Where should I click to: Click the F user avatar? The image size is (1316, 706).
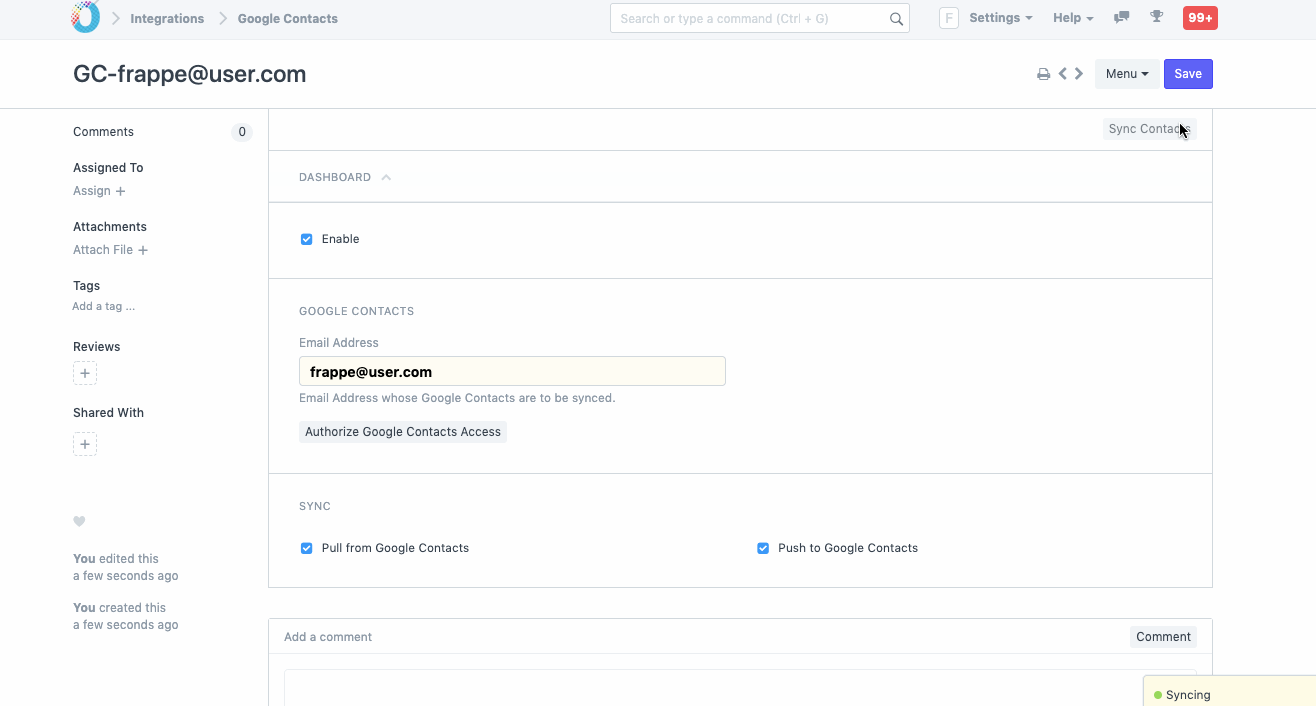[x=949, y=18]
